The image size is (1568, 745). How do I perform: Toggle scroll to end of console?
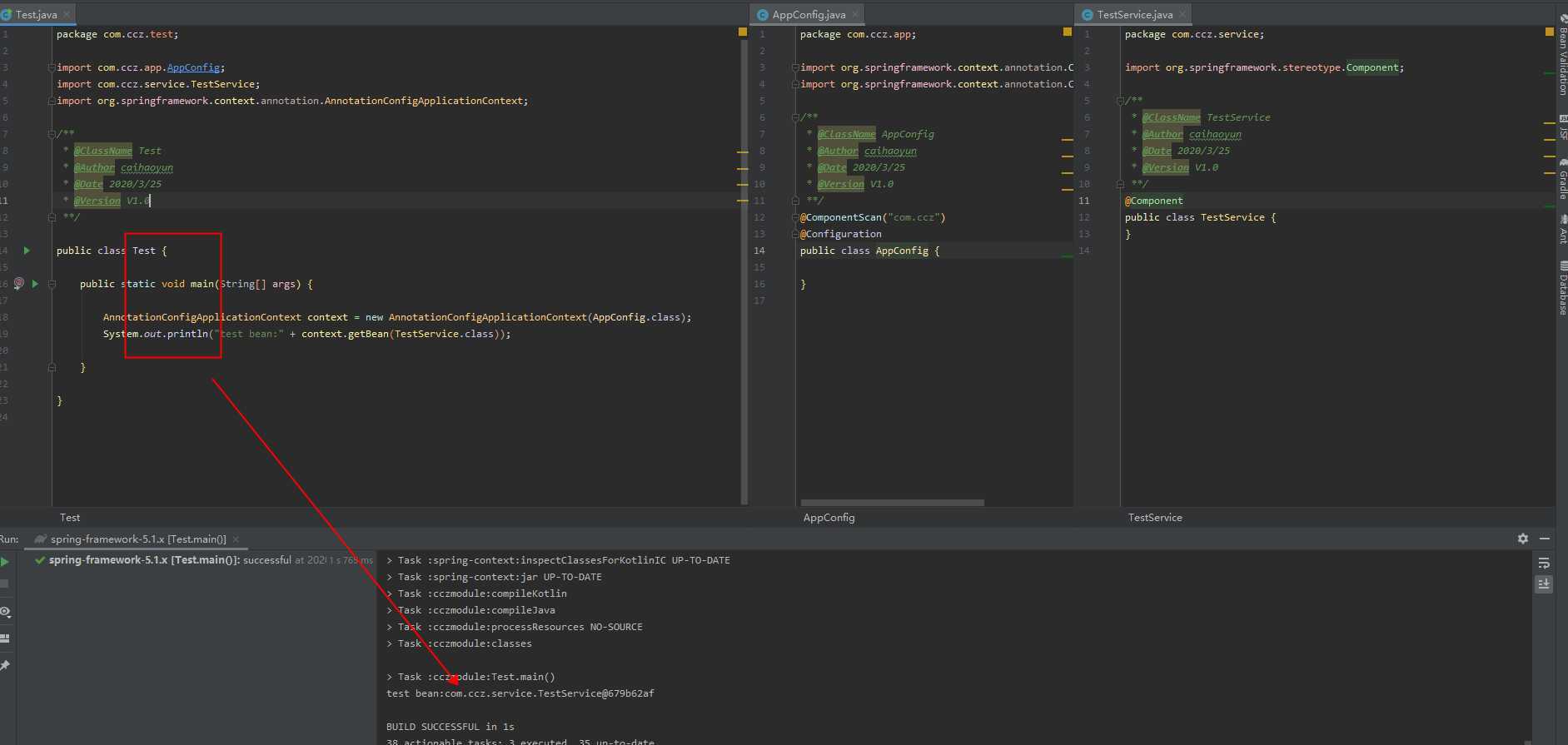click(1544, 584)
